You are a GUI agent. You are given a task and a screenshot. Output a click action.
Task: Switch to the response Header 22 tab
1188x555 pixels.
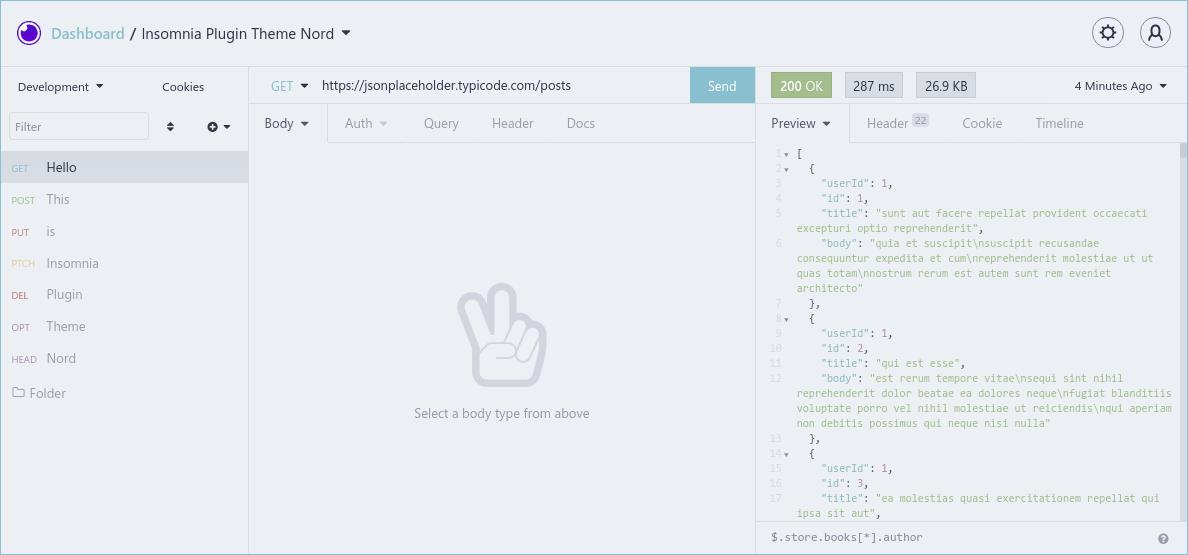(x=897, y=123)
